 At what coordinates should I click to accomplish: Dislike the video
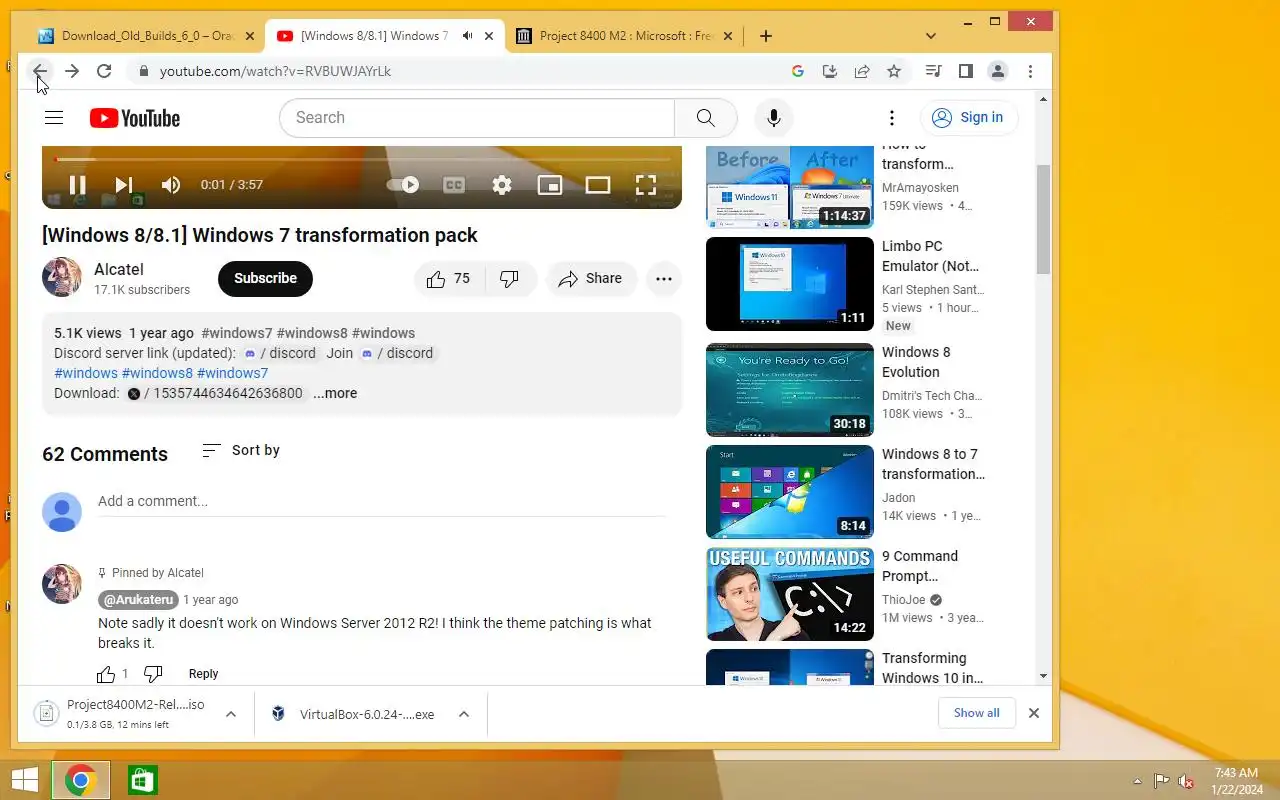point(510,279)
